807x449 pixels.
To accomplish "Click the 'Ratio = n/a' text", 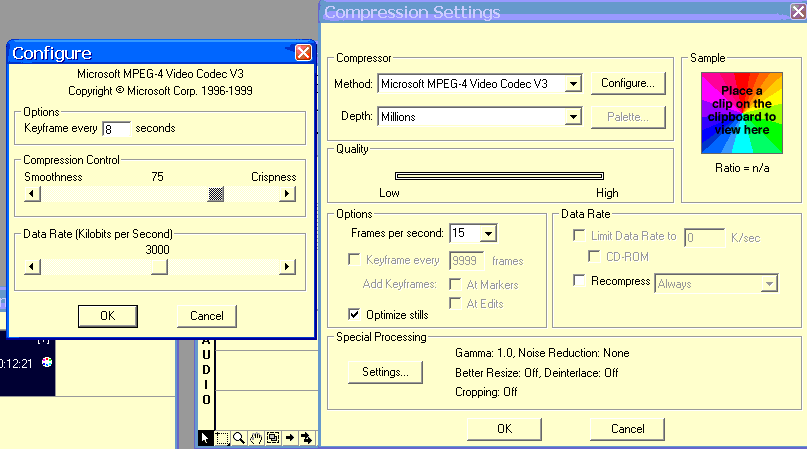I will (742, 168).
